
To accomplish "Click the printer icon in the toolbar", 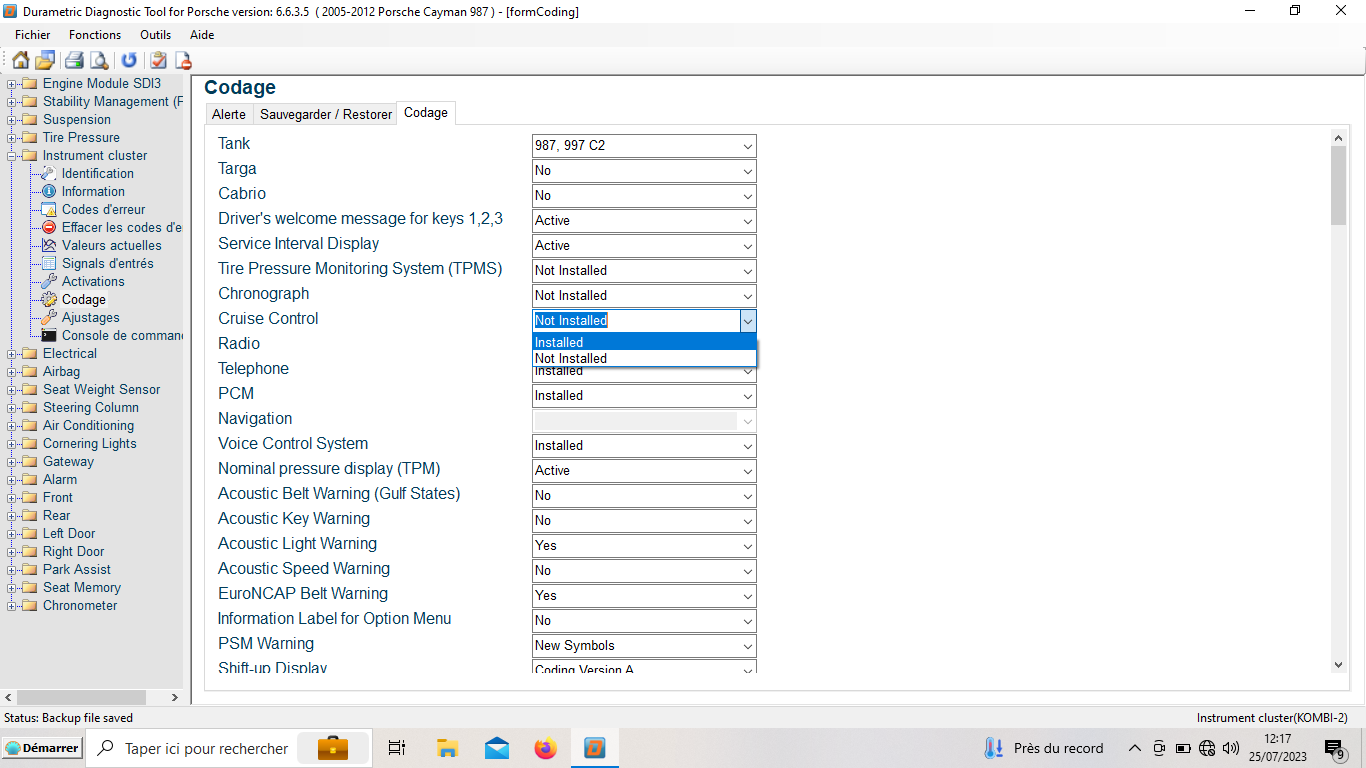I will pyautogui.click(x=74, y=60).
